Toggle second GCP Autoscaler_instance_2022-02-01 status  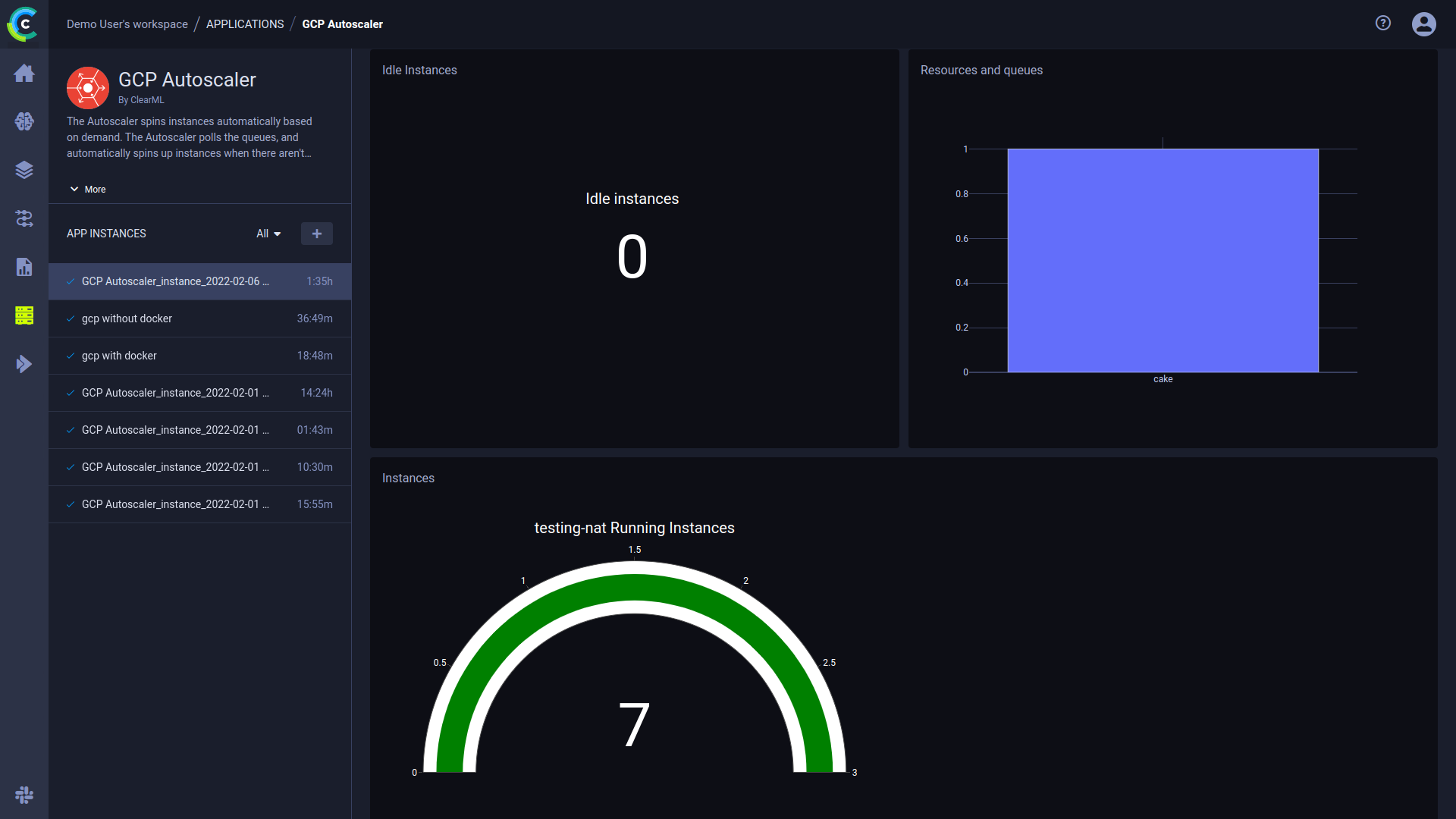(71, 429)
